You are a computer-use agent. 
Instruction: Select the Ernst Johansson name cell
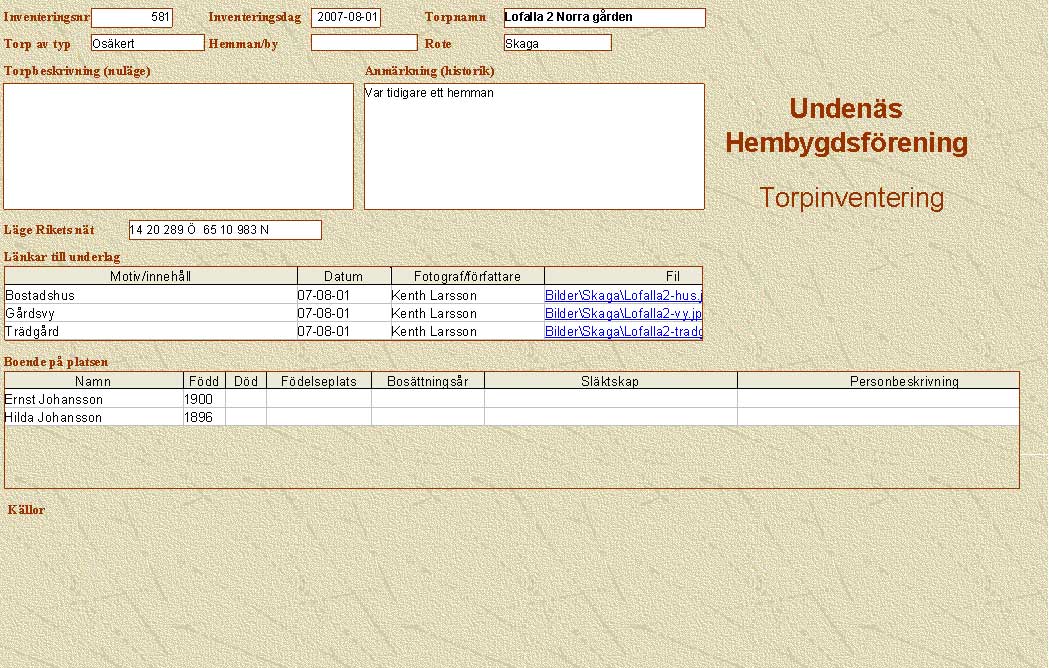coord(93,400)
